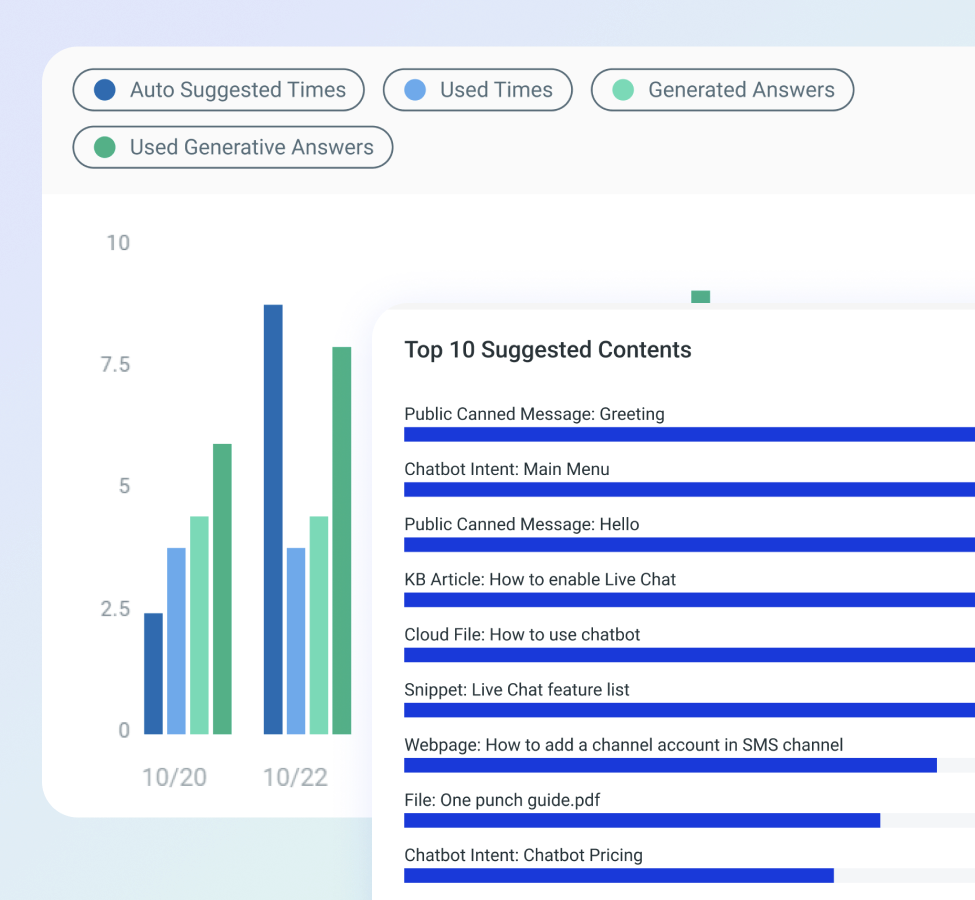Click 'Cloud File: How to use chatbot'
The width and height of the screenshot is (975, 900).
click(x=522, y=634)
